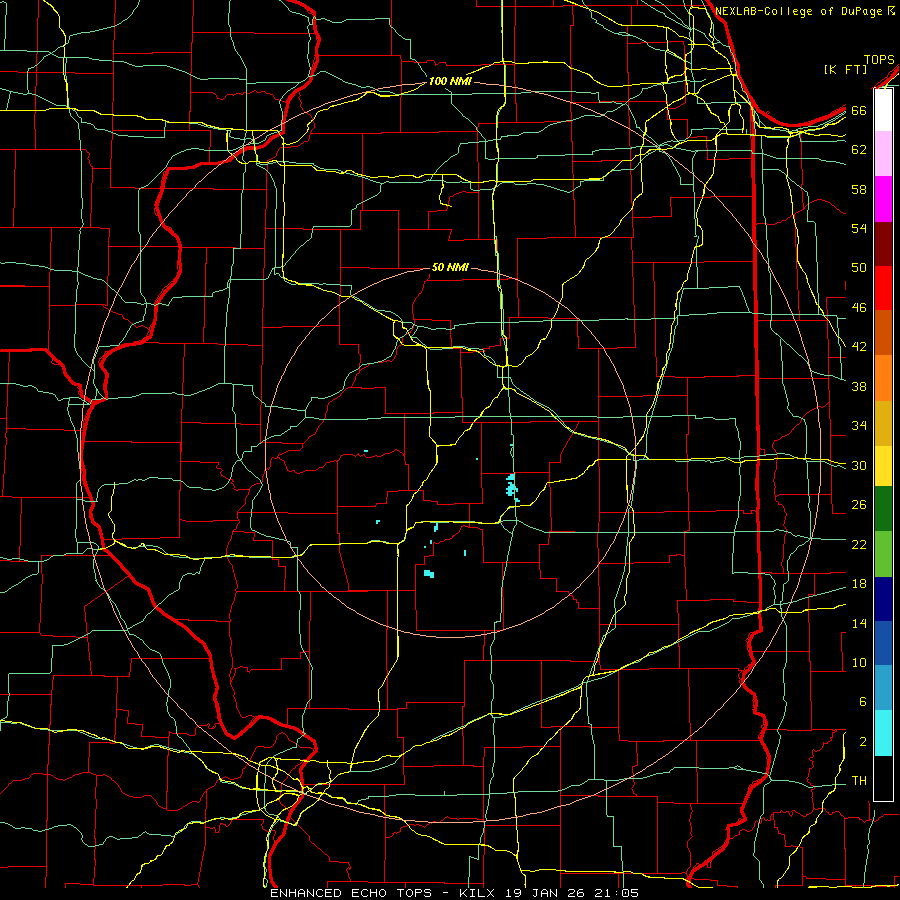The height and width of the screenshot is (900, 900).
Task: Click the NEXLAB-College of DuPage text
Action: 799,11
